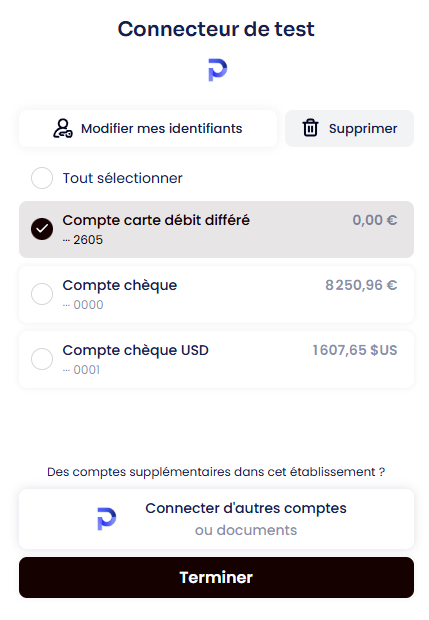Click the blue P logo under the title

217,70
